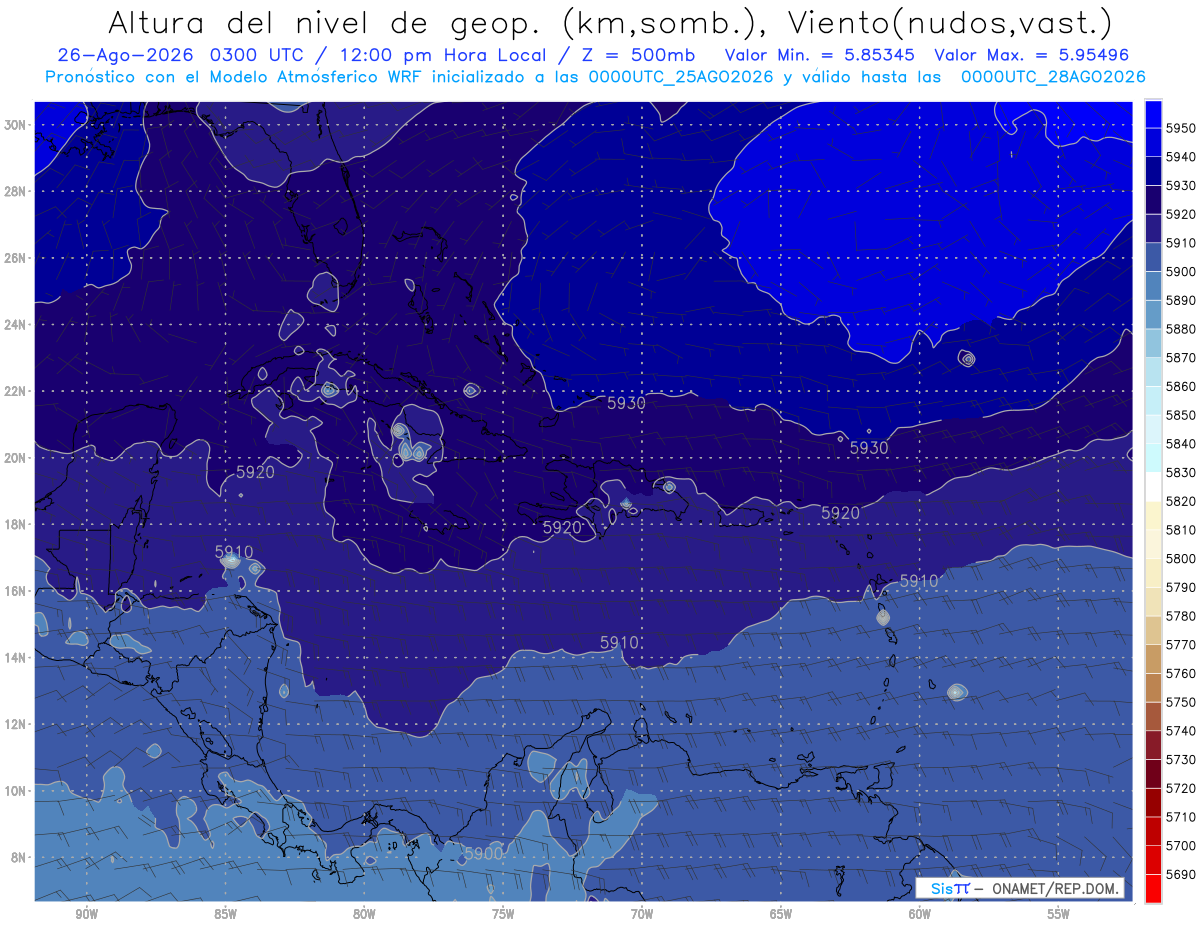Click the colorbar value label 5800
Image resolution: width=1200 pixels, height=927 pixels.
(1180, 558)
